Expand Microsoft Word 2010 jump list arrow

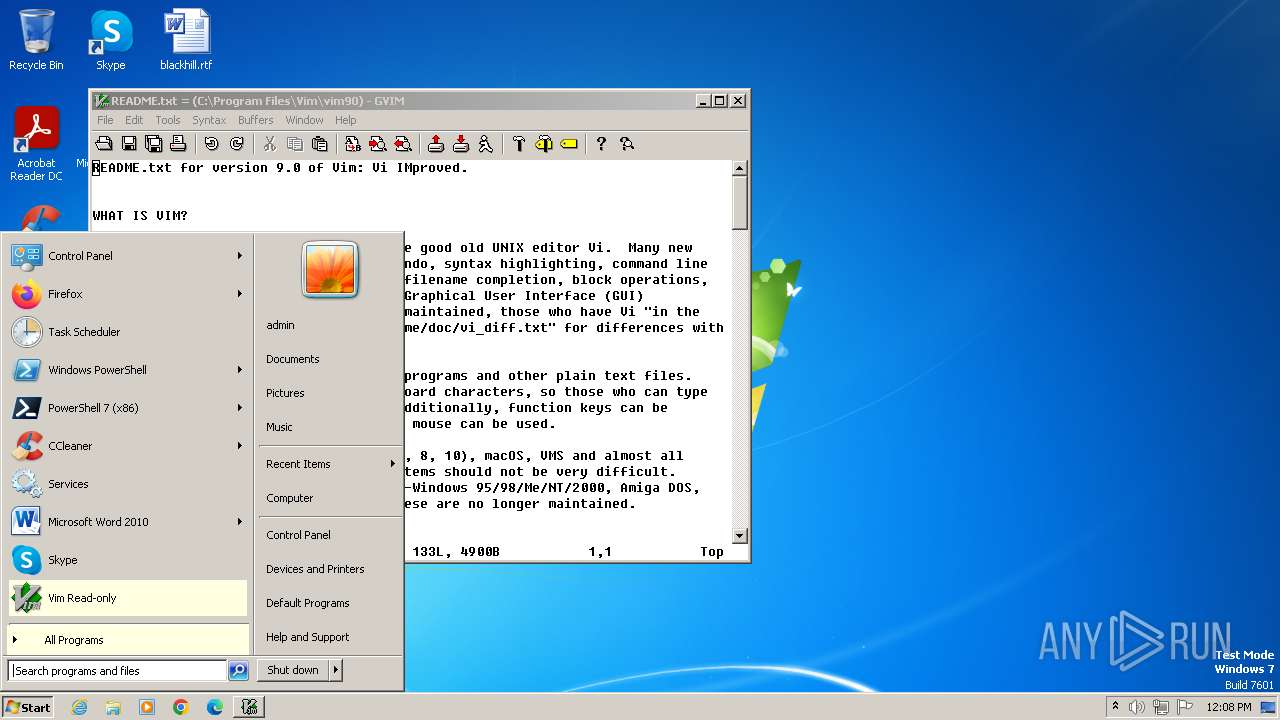pos(239,522)
